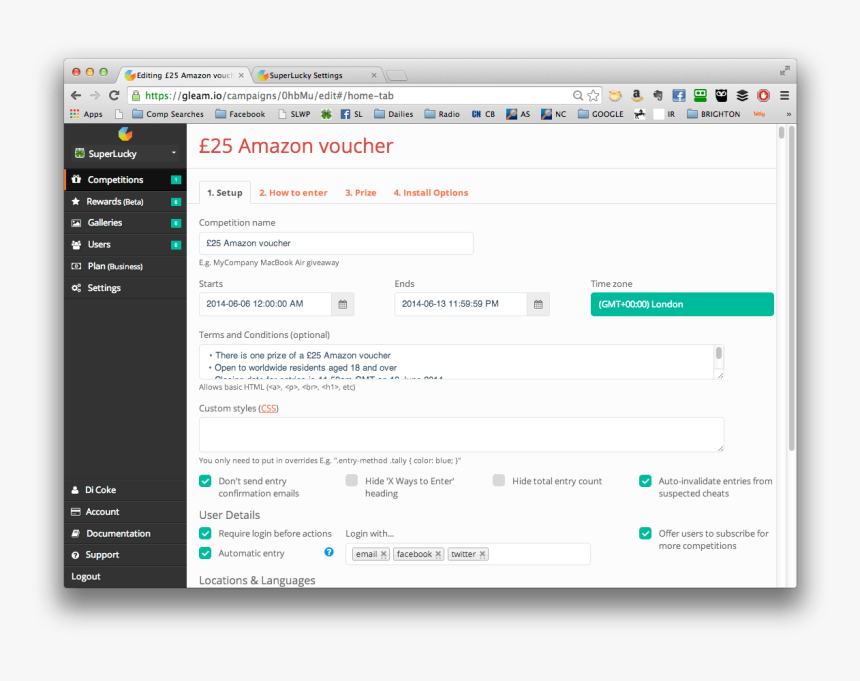Image resolution: width=860 pixels, height=681 pixels.
Task: Open the Dailies bookmark folder
Action: [x=394, y=114]
